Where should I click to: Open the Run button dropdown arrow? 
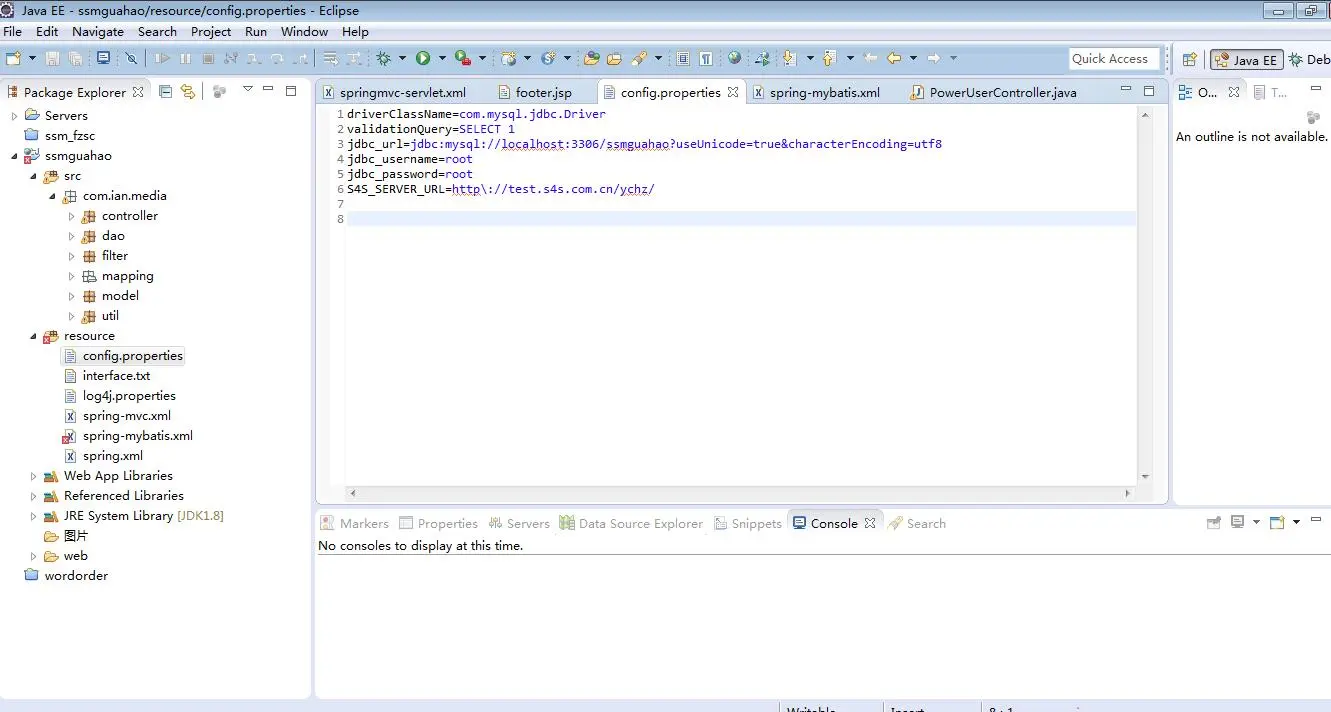tap(442, 59)
